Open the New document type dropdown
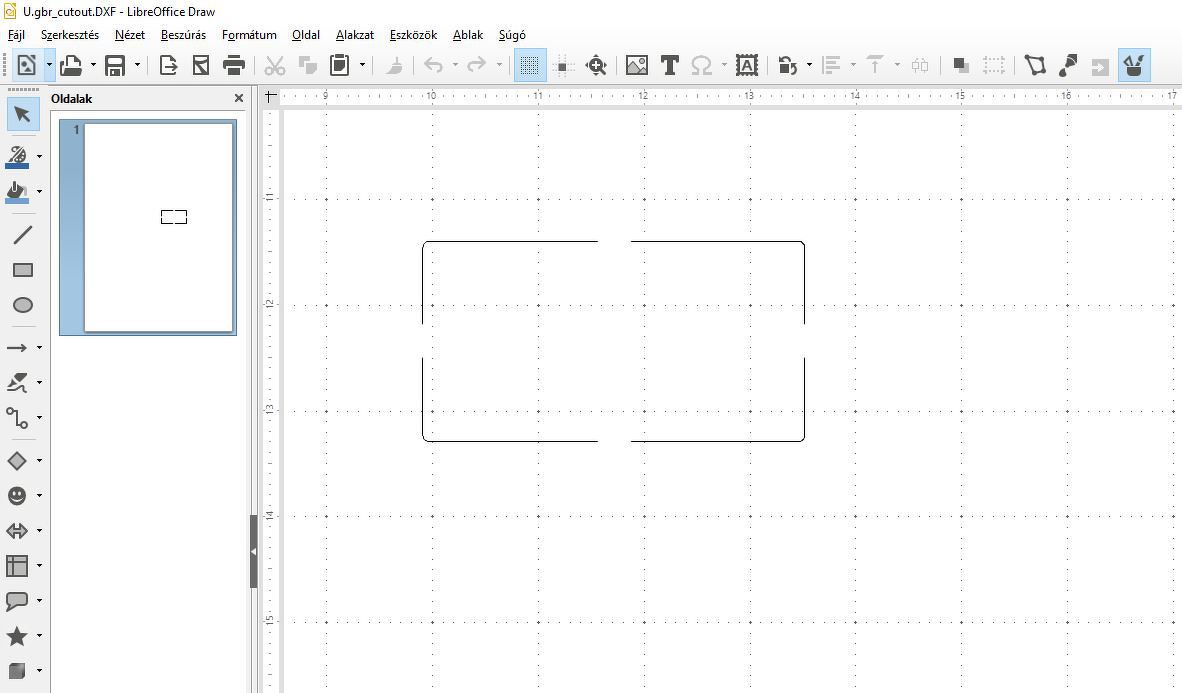This screenshot has width=1182, height=693. pyautogui.click(x=49, y=66)
